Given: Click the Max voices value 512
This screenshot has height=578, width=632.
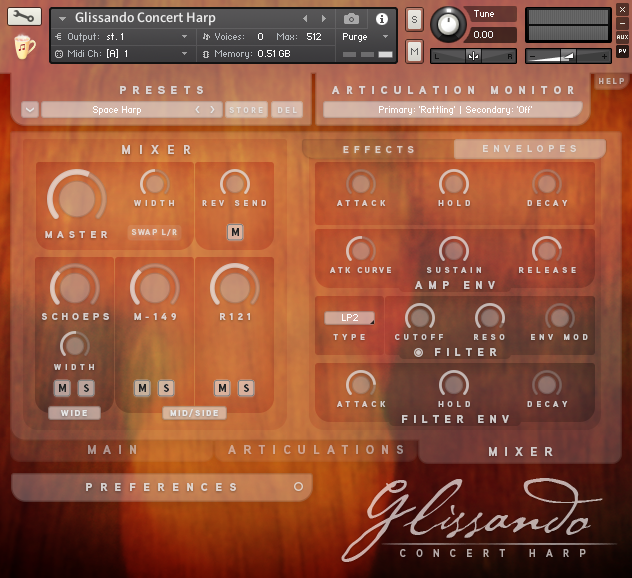Looking at the screenshot, I should 314,37.
